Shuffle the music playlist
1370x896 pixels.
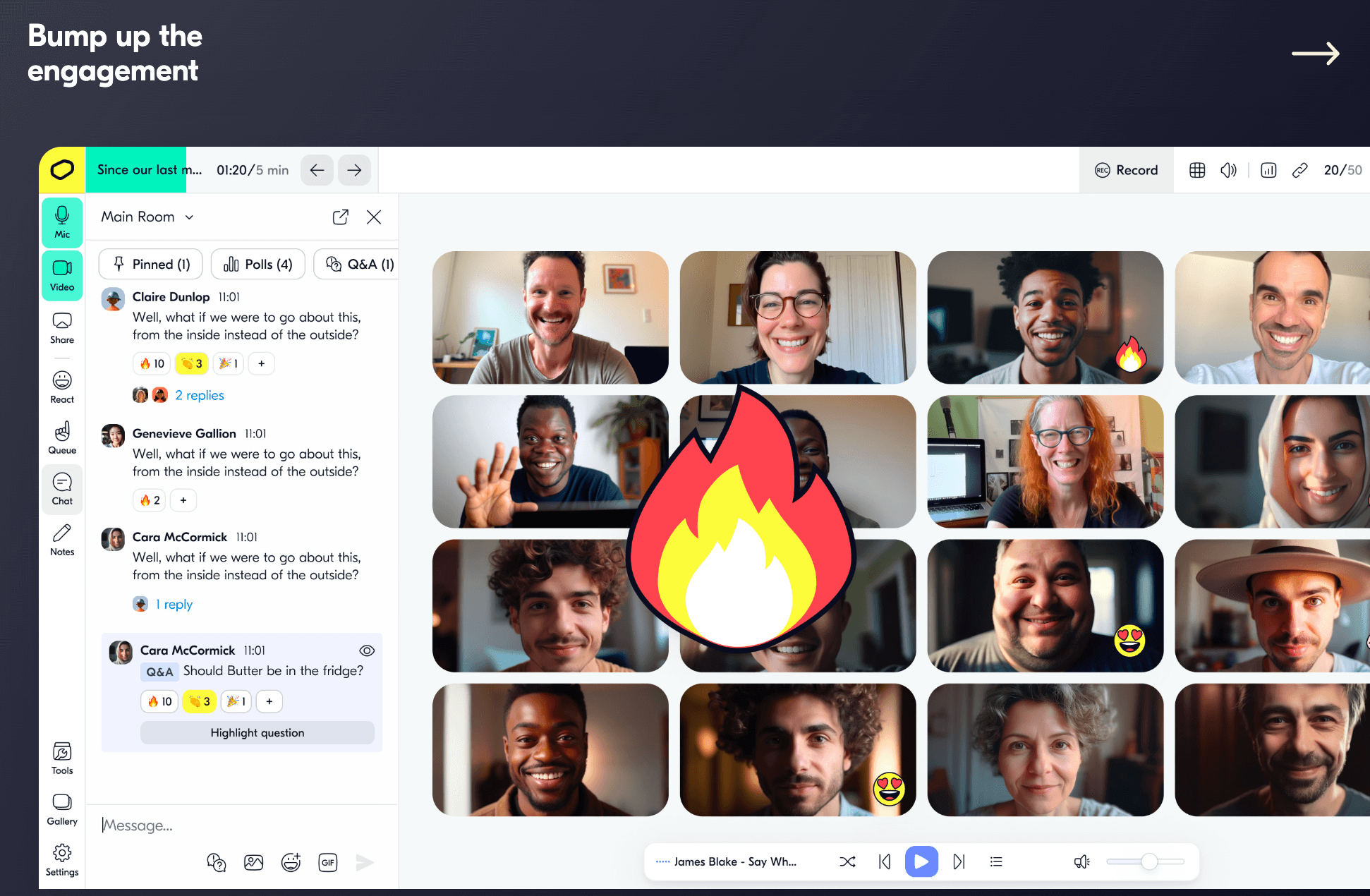[847, 861]
